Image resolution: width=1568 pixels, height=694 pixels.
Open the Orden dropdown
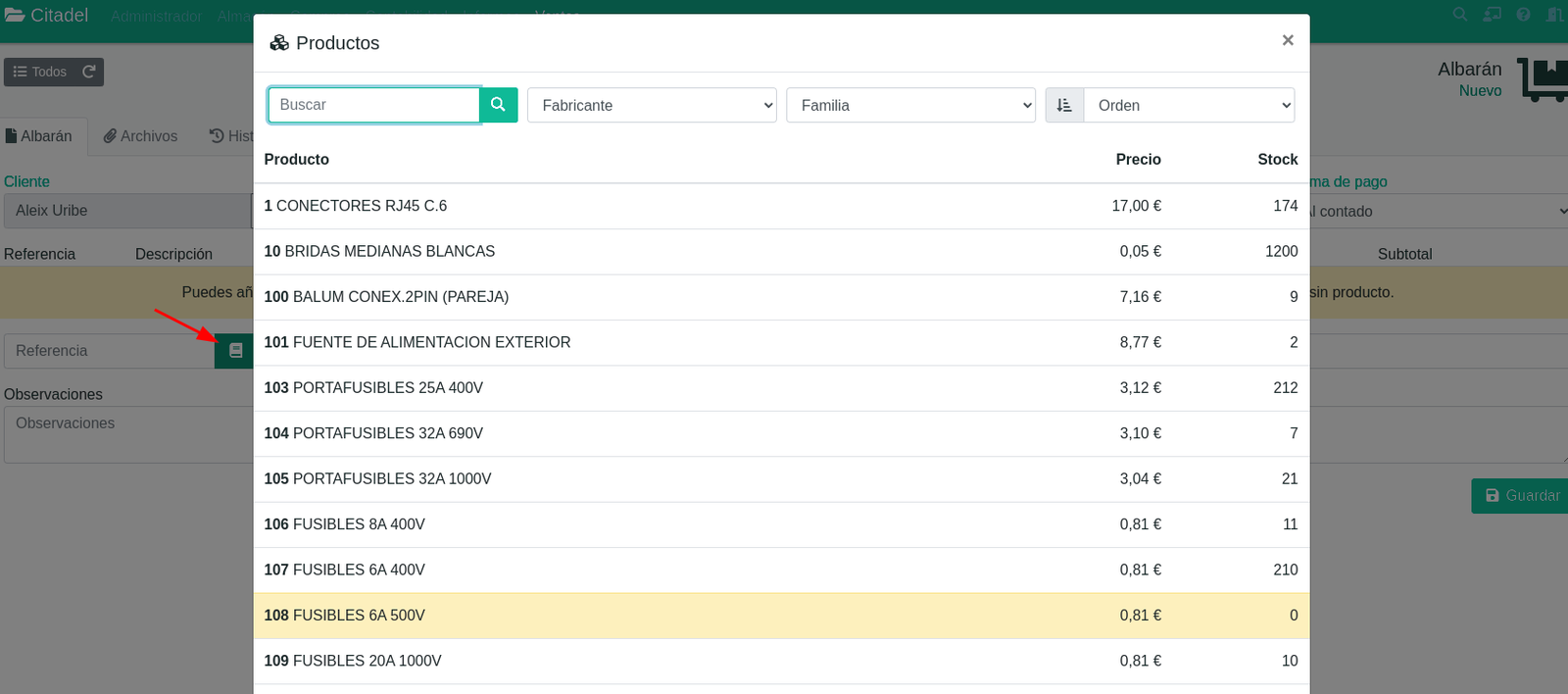click(1189, 105)
